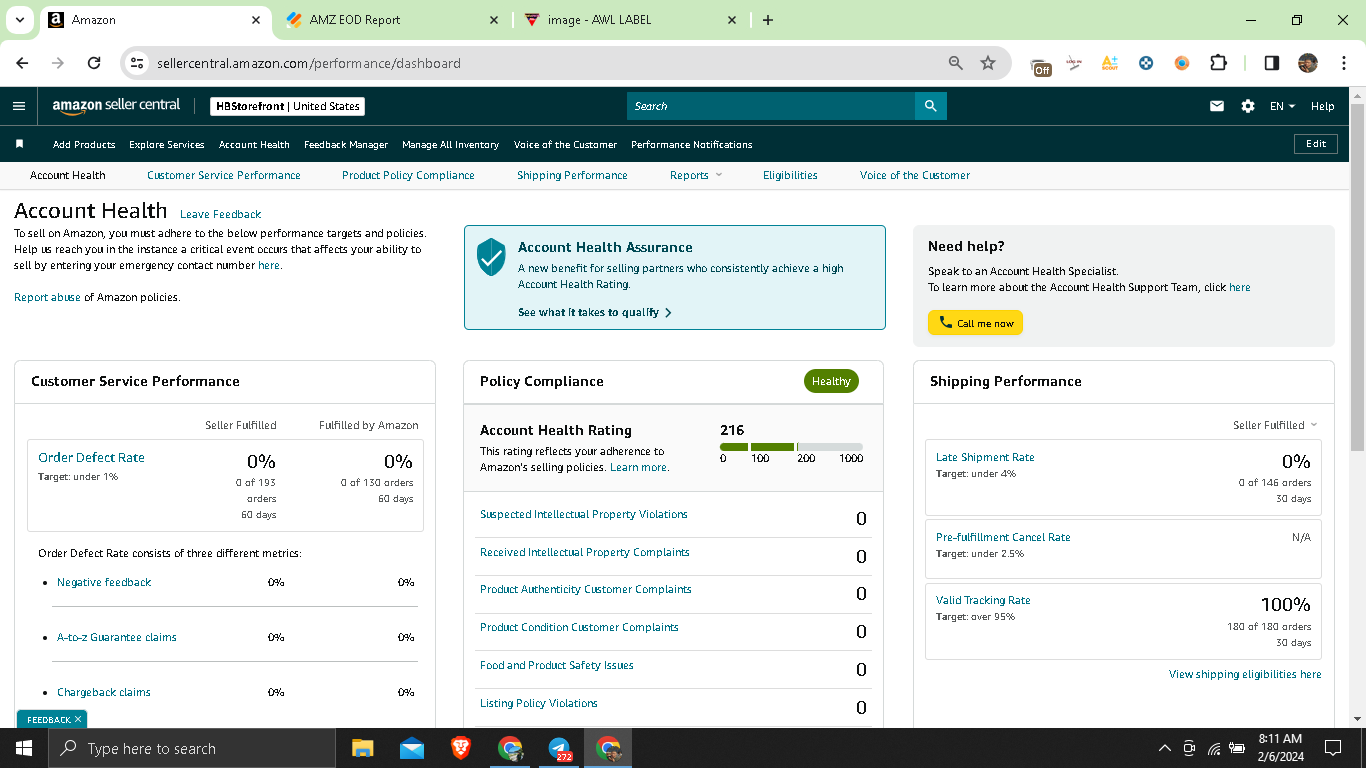Open File Explorer from the taskbar
The width and height of the screenshot is (1366, 768).
click(x=362, y=748)
